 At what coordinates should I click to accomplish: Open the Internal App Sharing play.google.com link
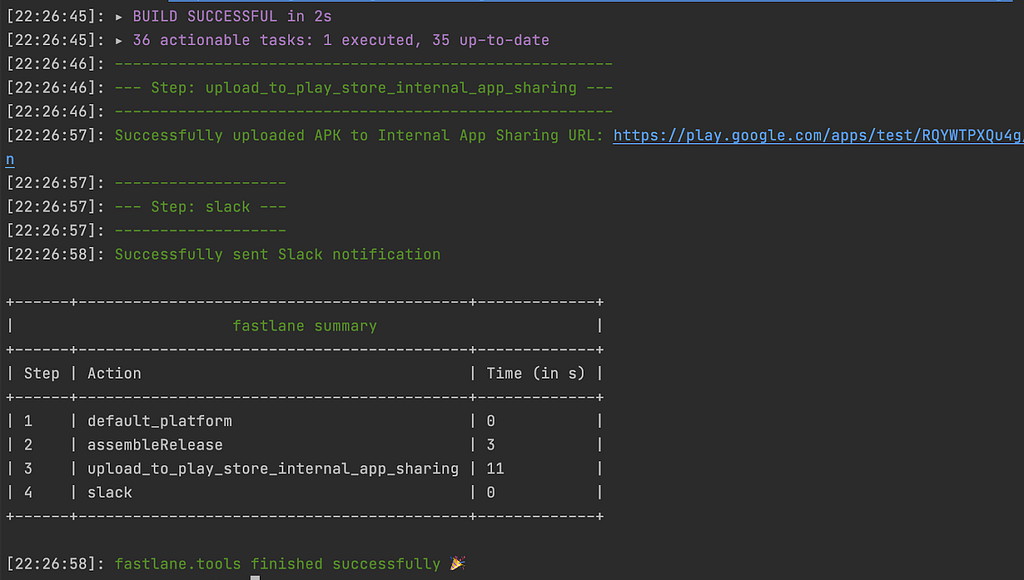point(818,136)
